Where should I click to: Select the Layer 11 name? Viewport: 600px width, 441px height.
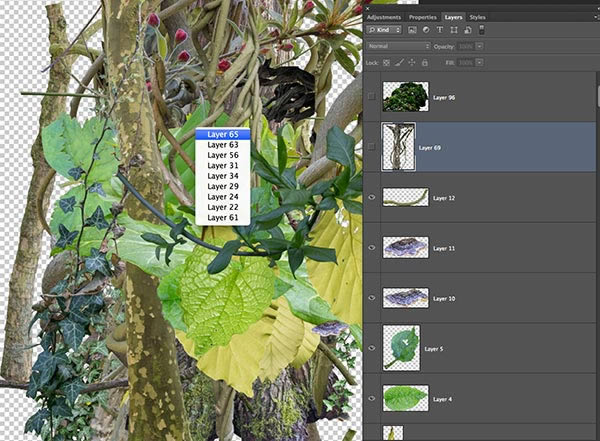[x=444, y=248]
